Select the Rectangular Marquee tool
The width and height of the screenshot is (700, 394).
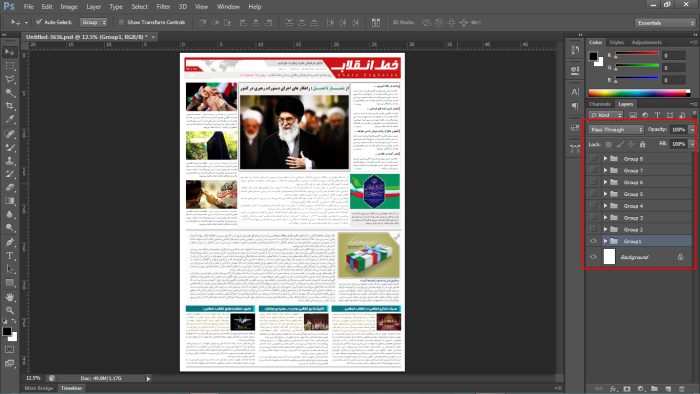tap(9, 66)
